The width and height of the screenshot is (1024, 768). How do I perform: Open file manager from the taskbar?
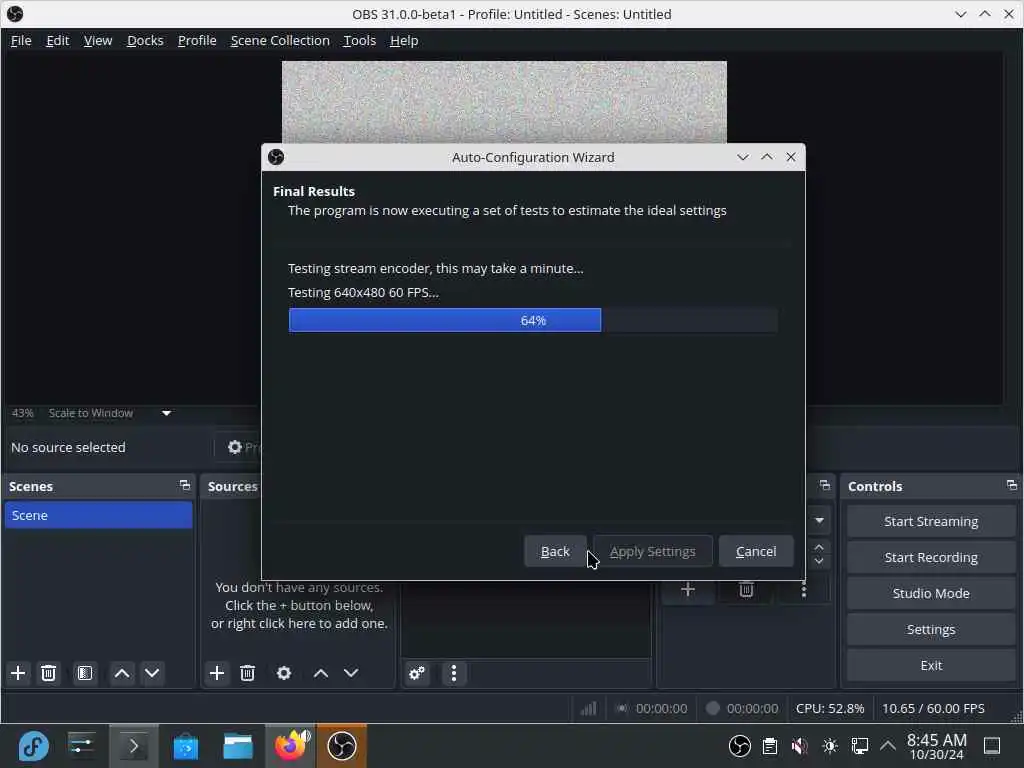[238, 746]
